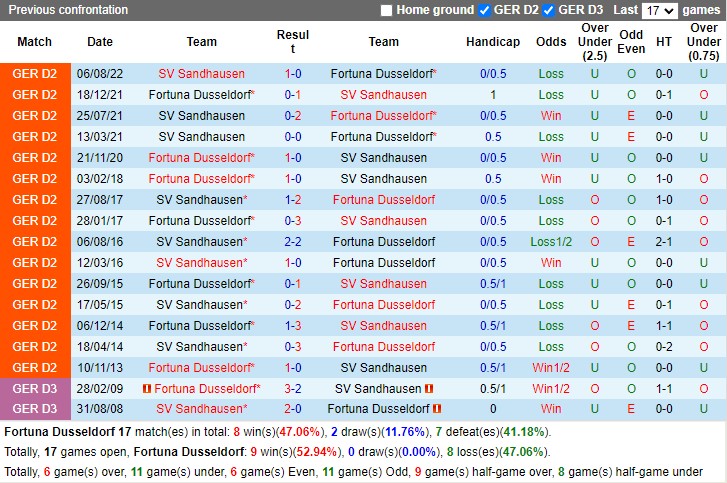Click the 2-1 half-time score on 06/08/16
The width and height of the screenshot is (727, 483).
pos(663,242)
